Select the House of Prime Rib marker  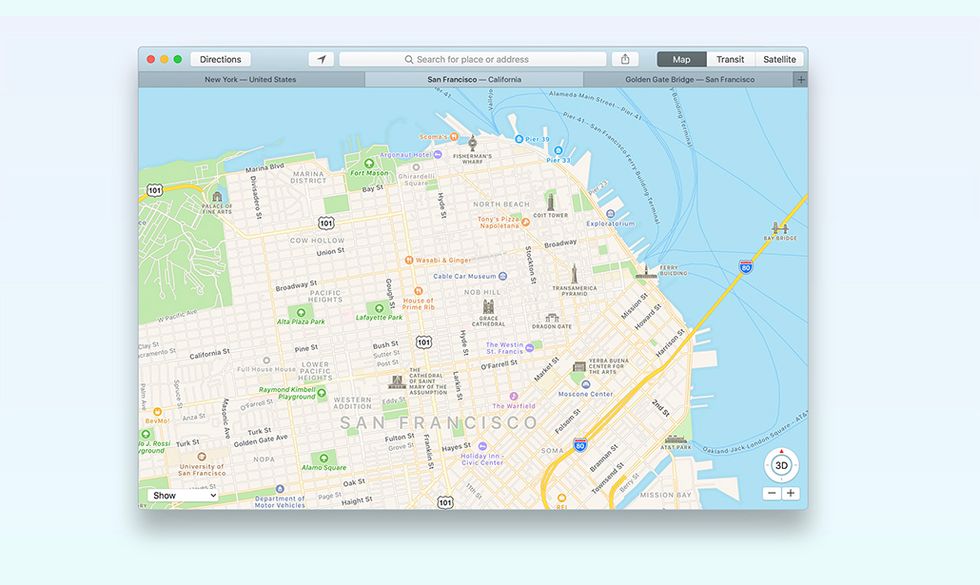[x=418, y=291]
